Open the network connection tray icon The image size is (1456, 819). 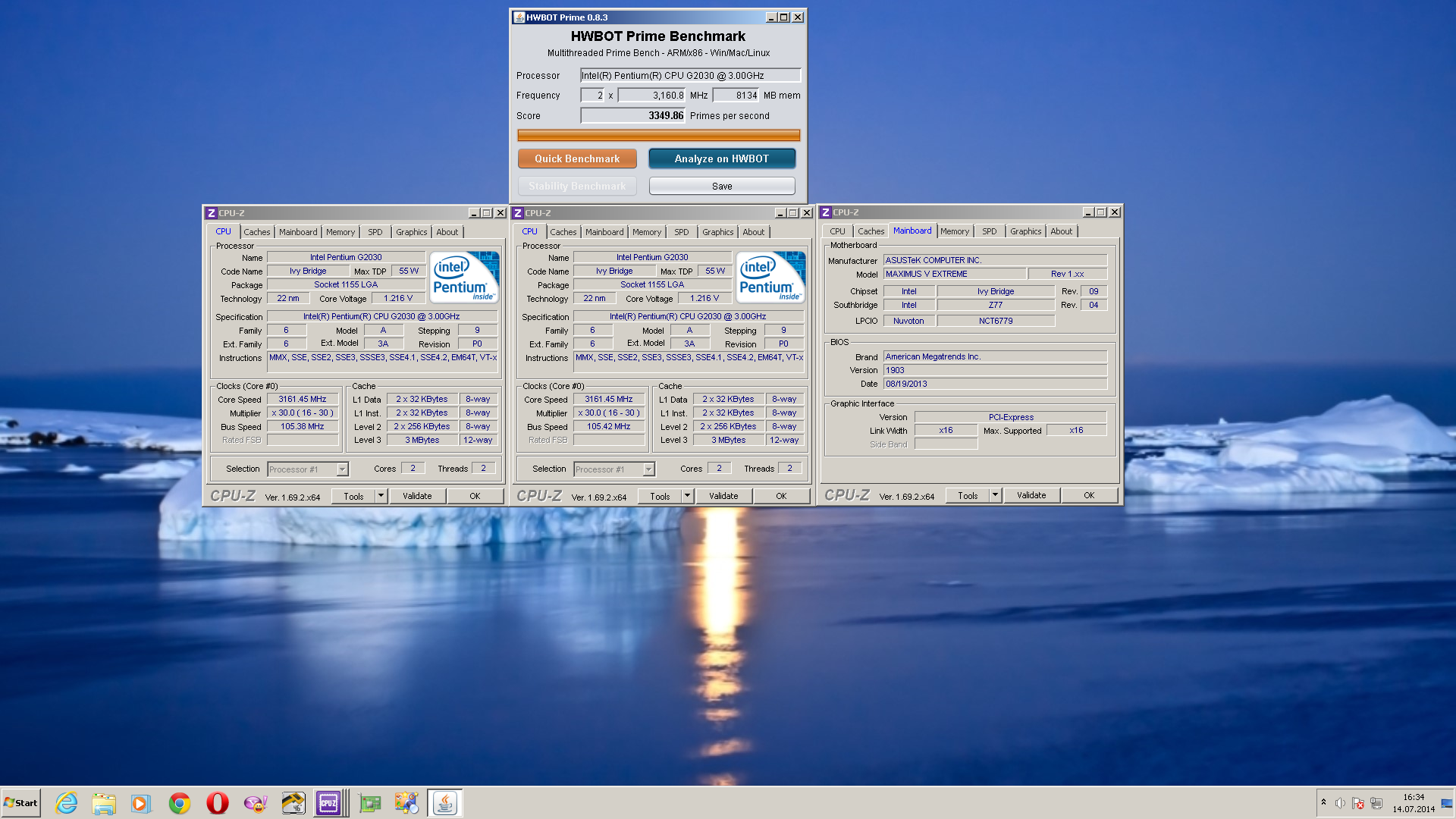tap(1376, 803)
